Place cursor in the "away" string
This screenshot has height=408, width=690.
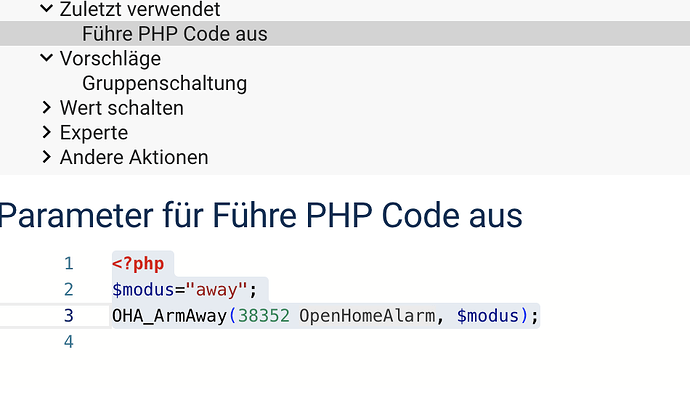point(217,290)
